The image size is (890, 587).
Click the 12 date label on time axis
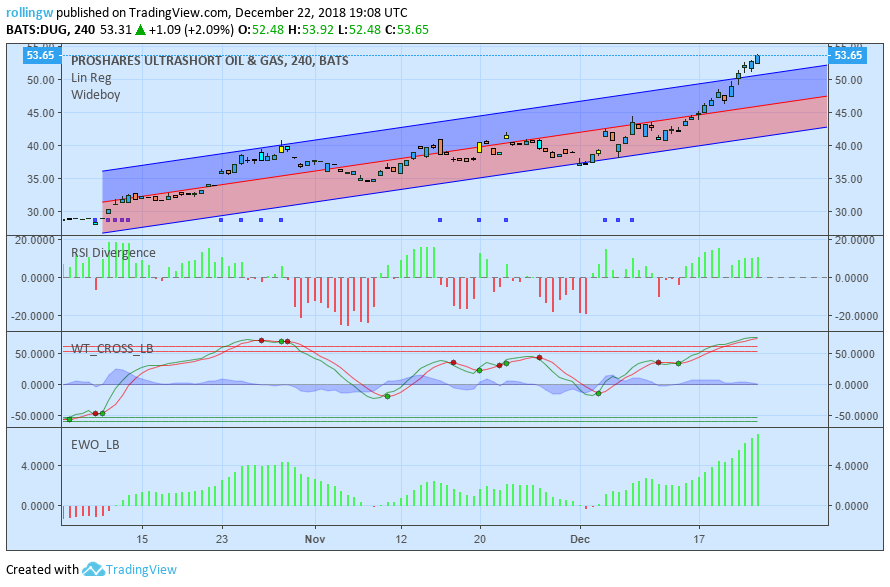coord(401,539)
